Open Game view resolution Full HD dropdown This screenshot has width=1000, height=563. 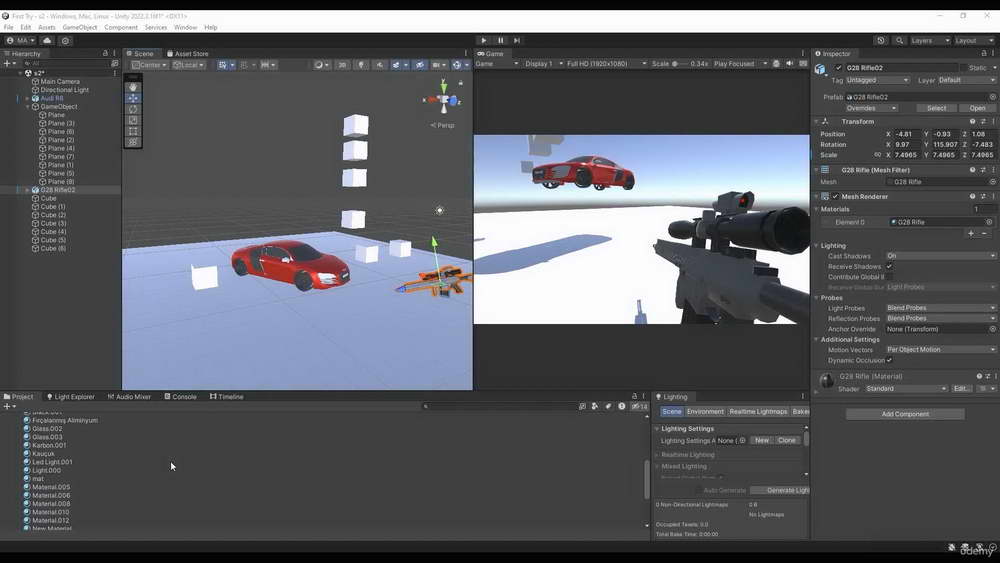point(607,64)
